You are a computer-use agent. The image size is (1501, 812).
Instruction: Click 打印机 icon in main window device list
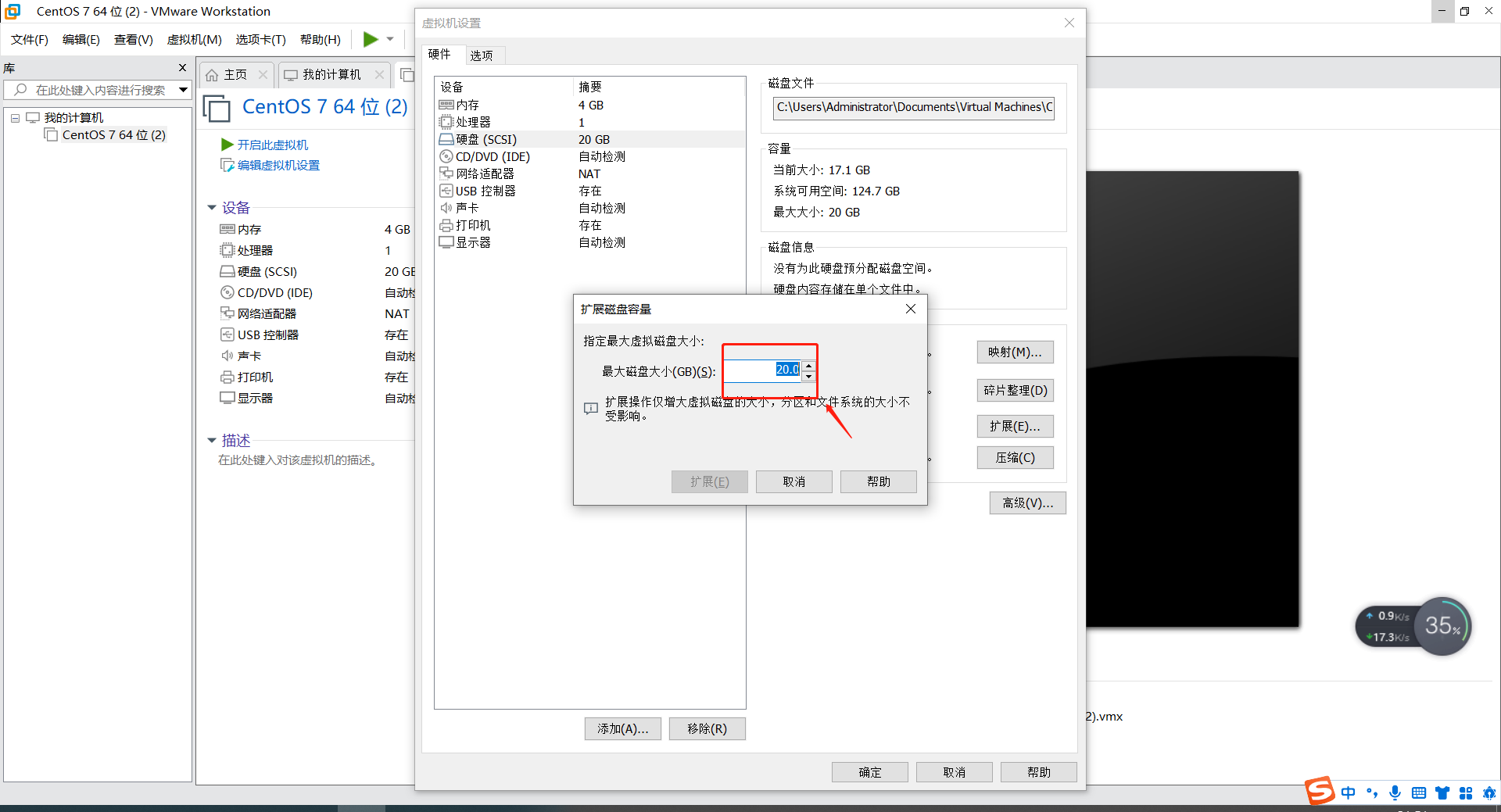coord(227,377)
